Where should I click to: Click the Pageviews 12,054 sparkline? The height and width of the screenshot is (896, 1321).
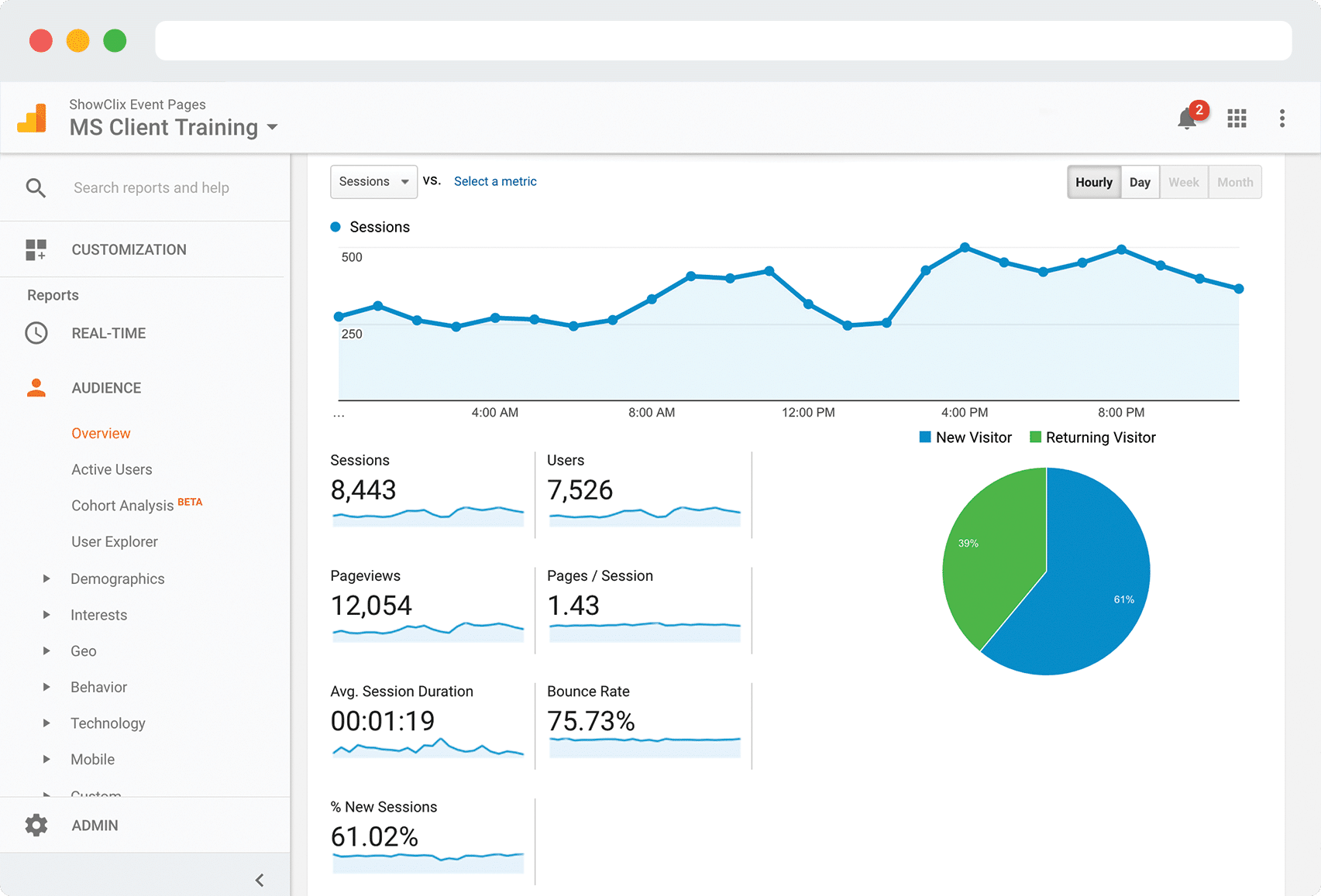point(428,631)
